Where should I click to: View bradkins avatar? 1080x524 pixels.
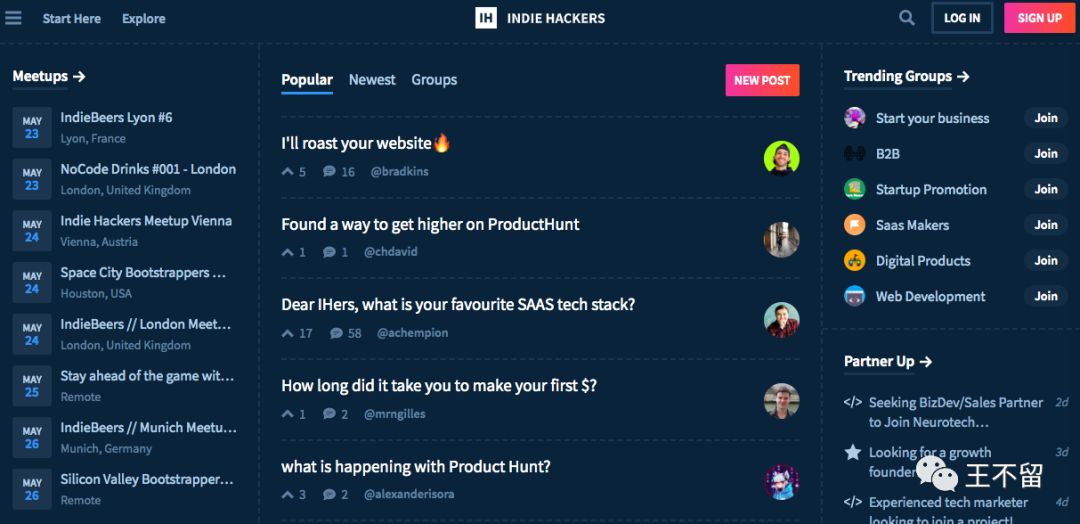pos(782,158)
